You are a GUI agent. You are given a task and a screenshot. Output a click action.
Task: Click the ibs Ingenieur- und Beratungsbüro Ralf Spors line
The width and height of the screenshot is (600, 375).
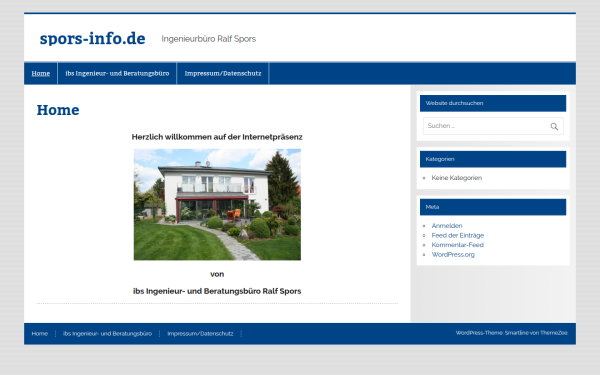(x=217, y=291)
